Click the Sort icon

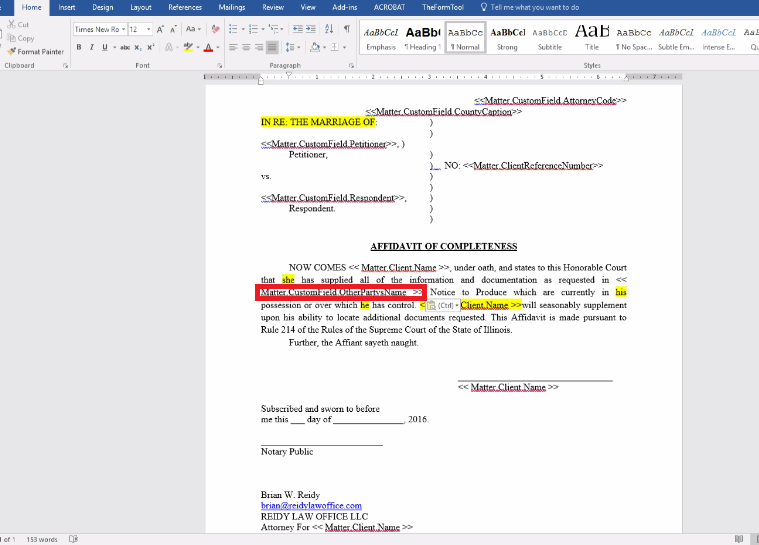point(329,30)
